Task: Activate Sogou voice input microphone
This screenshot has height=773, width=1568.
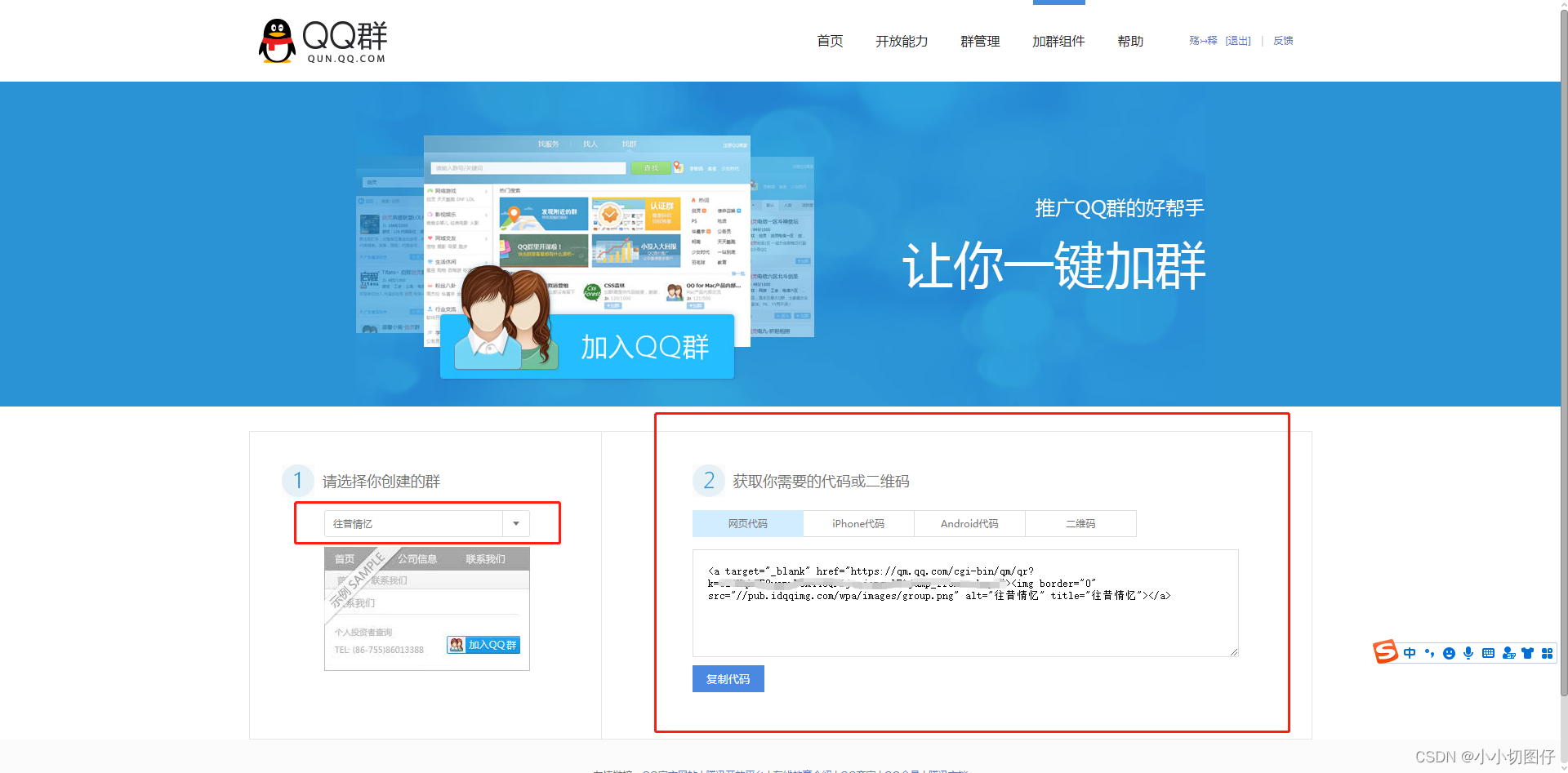Action: (1468, 653)
